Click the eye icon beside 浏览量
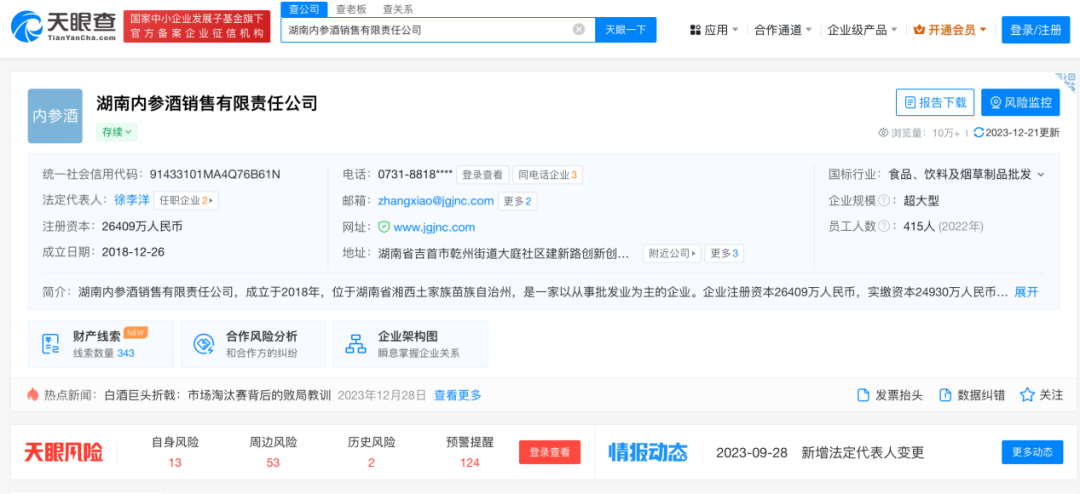This screenshot has width=1080, height=494. point(884,133)
